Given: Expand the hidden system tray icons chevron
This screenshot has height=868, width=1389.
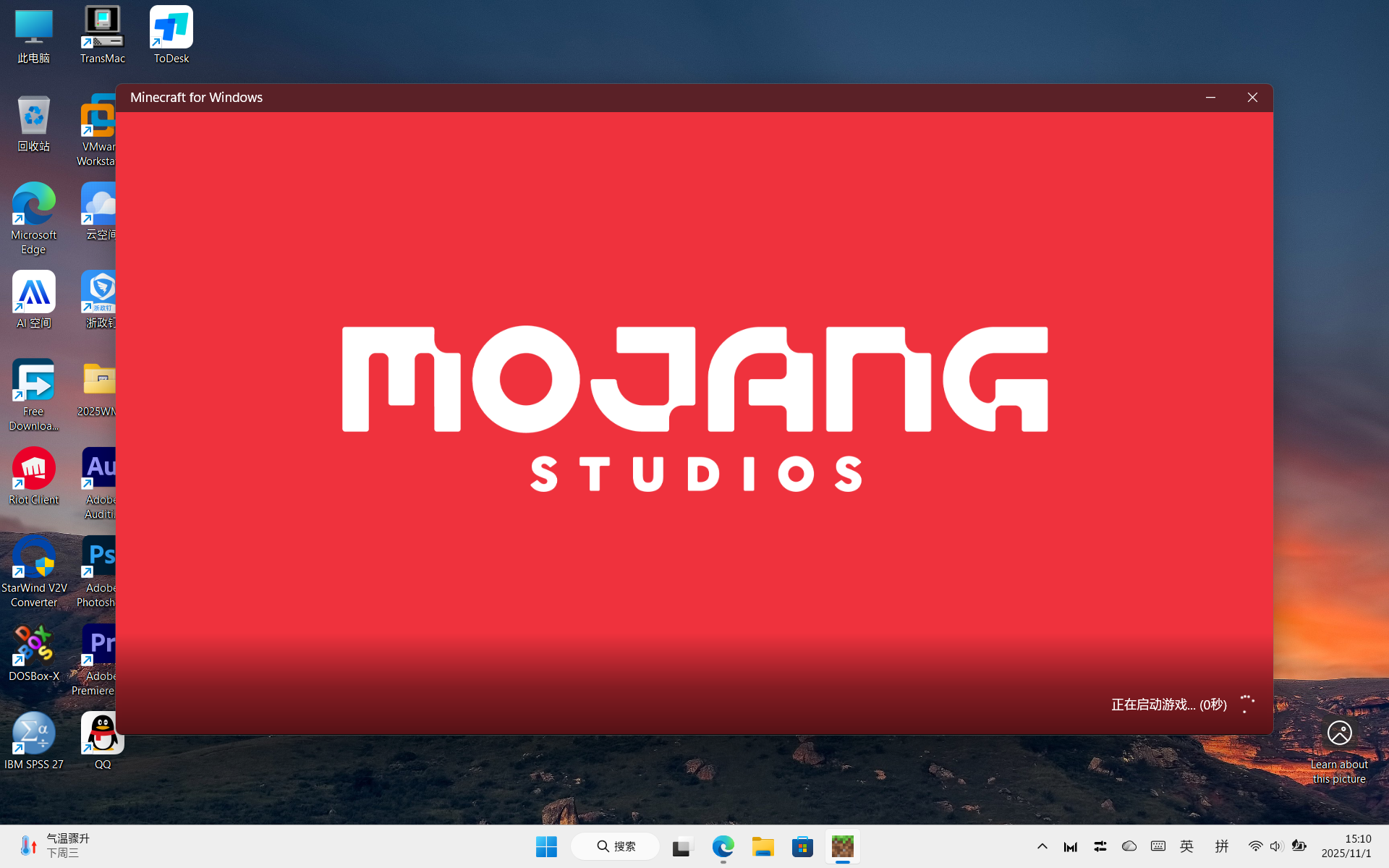Looking at the screenshot, I should tap(1042, 846).
